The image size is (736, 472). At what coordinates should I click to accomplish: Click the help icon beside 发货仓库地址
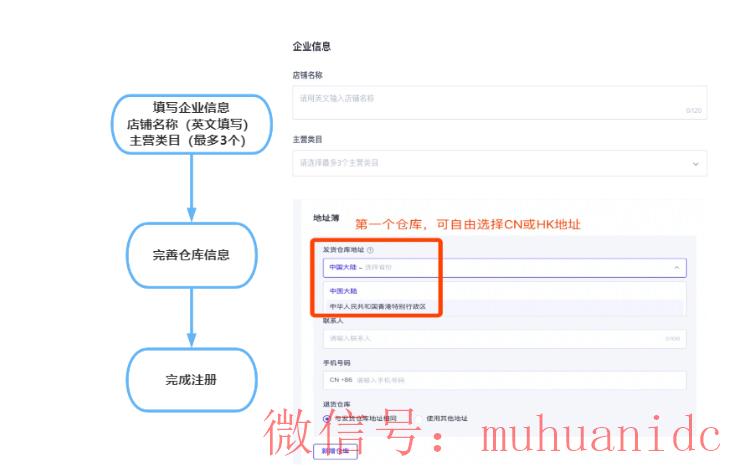[370, 250]
